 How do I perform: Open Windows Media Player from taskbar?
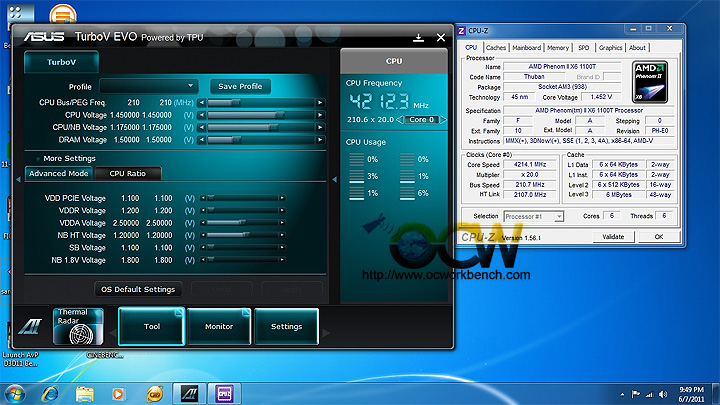point(118,394)
